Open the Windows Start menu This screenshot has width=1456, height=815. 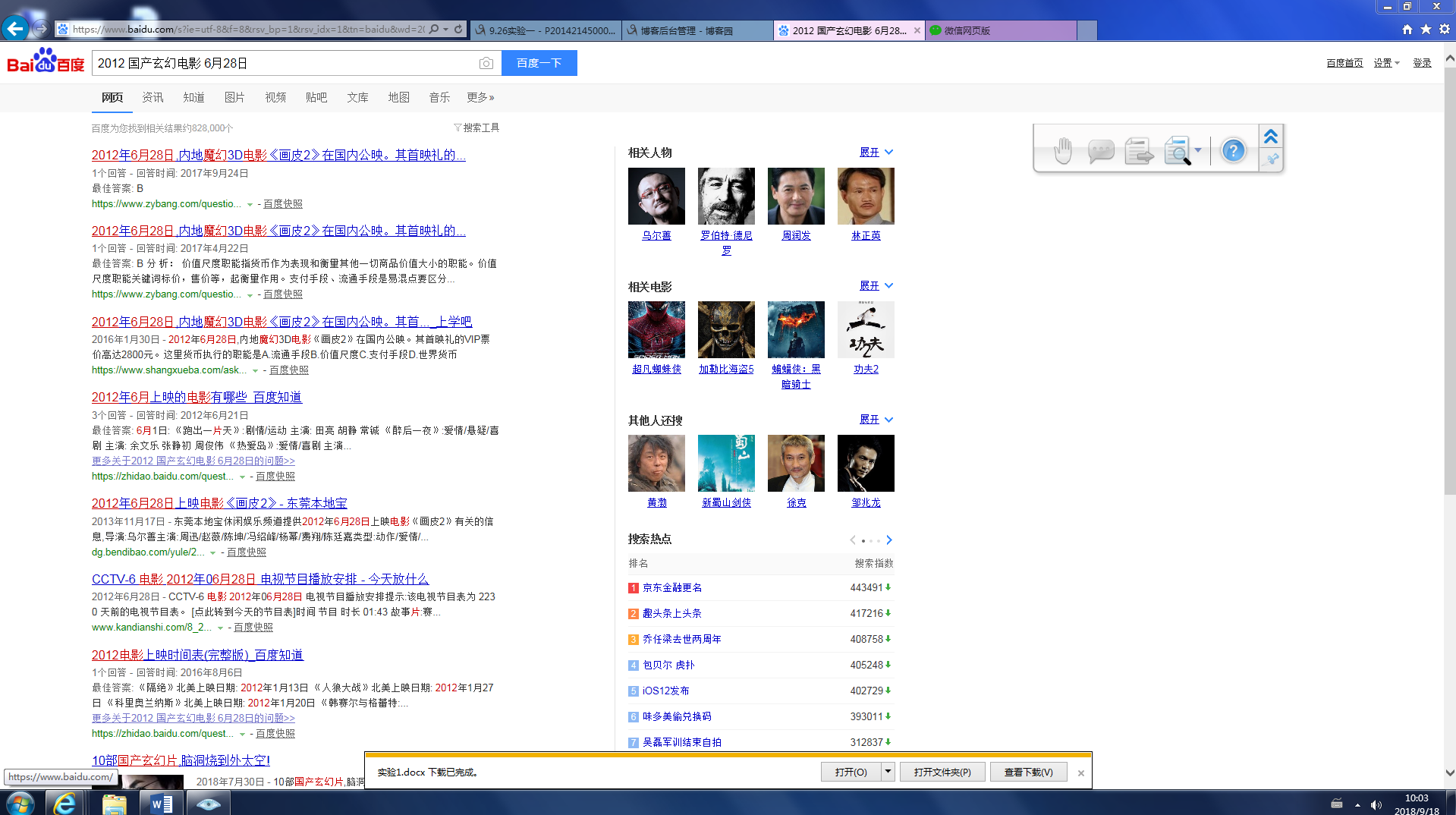tap(19, 803)
